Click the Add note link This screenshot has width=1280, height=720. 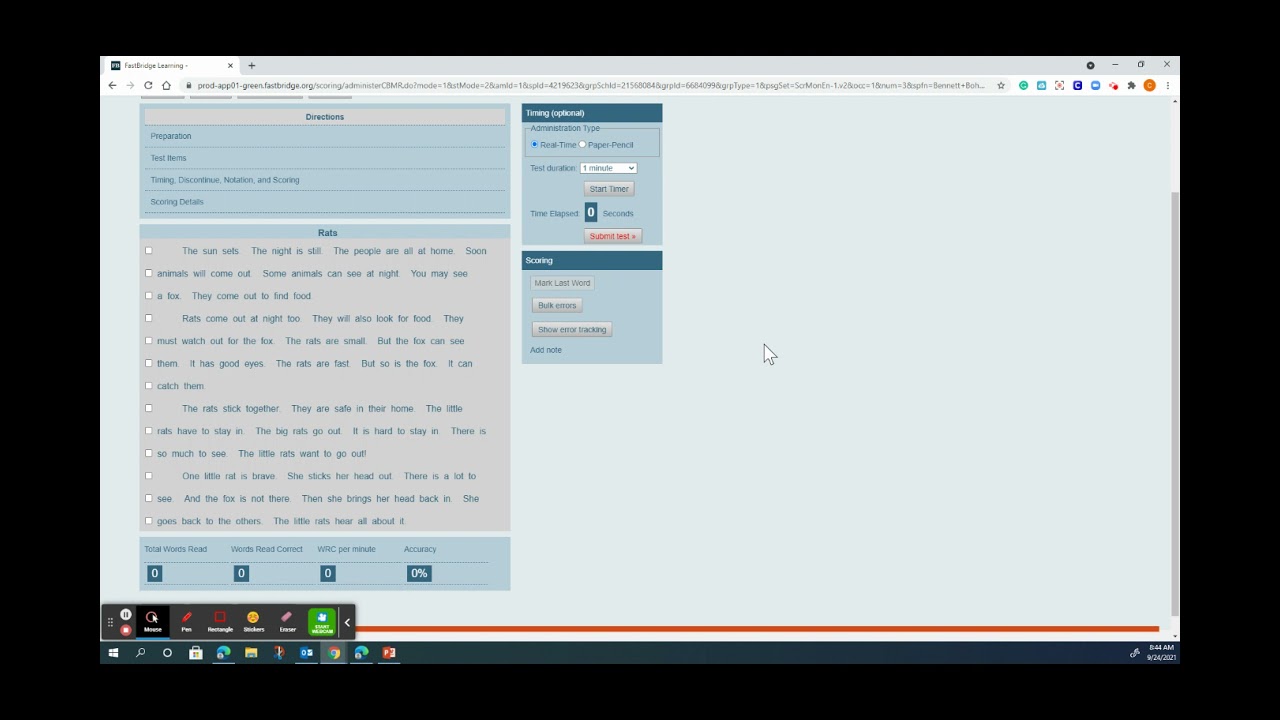pos(546,350)
